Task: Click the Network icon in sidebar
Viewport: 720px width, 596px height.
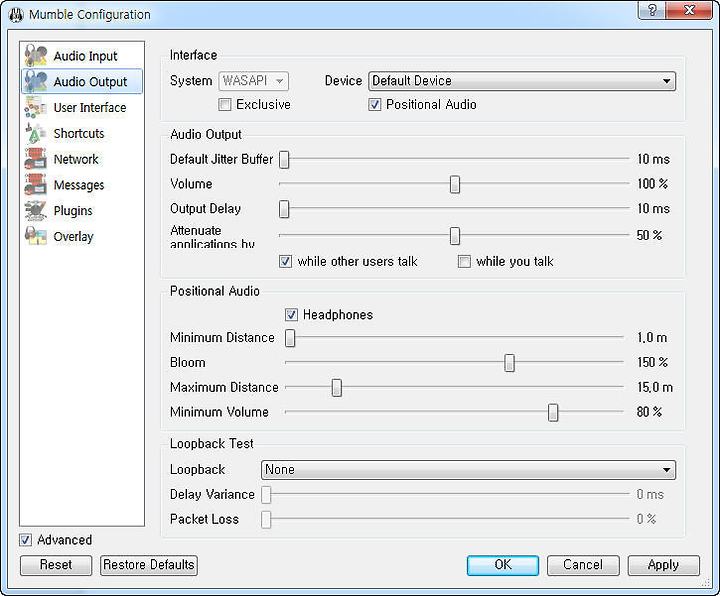Action: [36, 159]
